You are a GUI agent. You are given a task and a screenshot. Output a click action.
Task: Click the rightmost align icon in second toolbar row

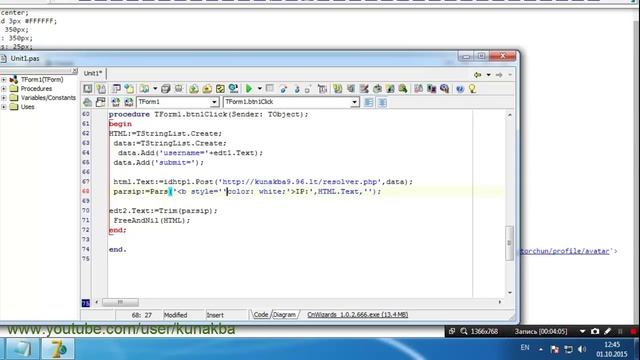pos(382,102)
